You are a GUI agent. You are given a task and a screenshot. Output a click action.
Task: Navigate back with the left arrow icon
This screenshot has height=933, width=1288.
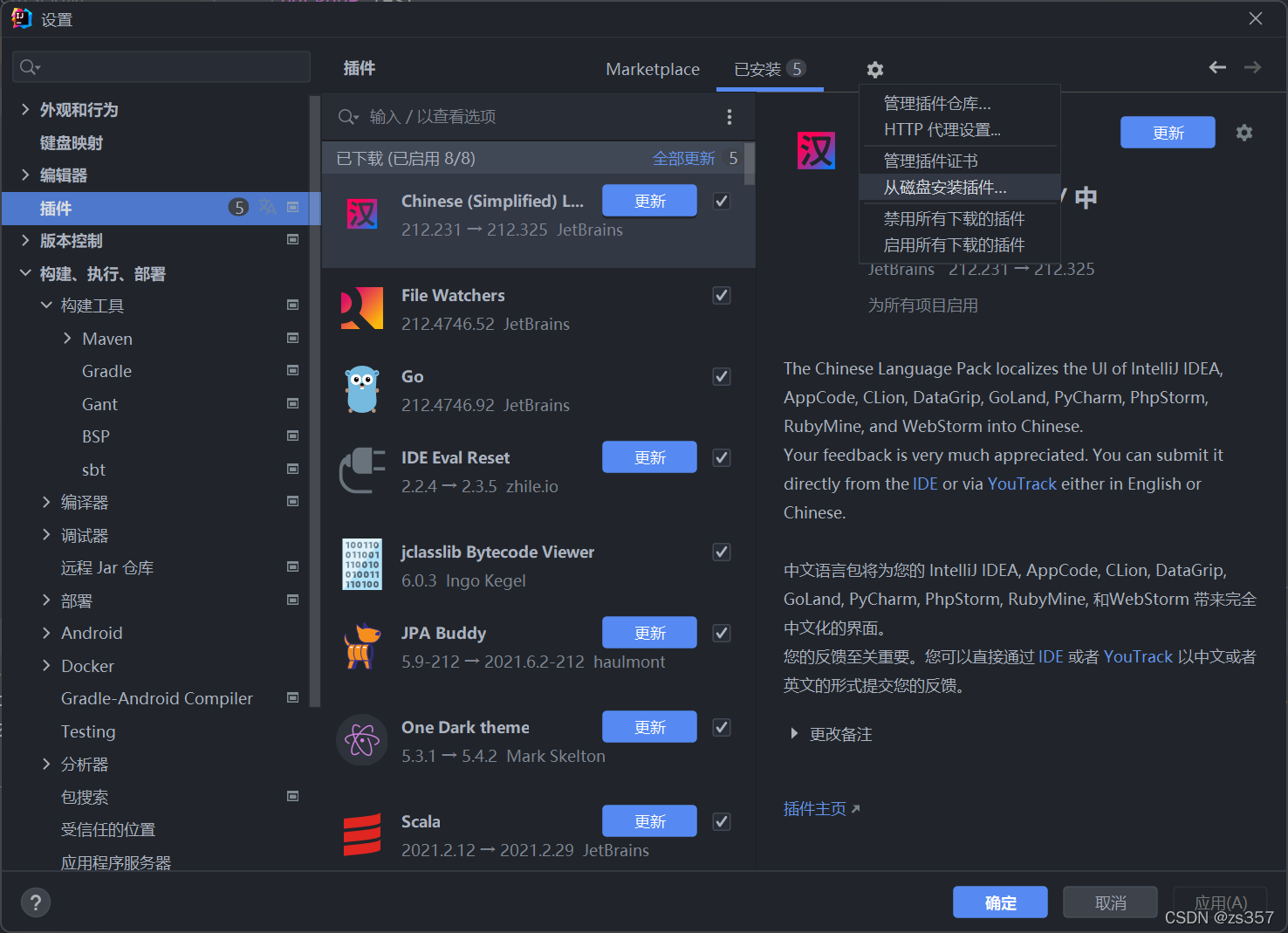coord(1217,67)
